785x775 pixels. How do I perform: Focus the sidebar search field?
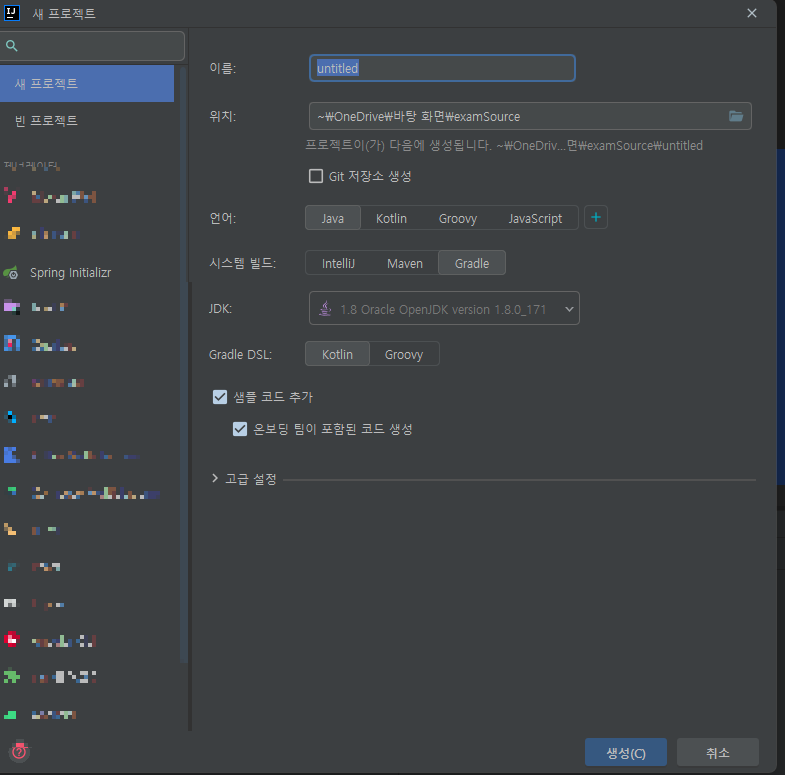click(92, 46)
